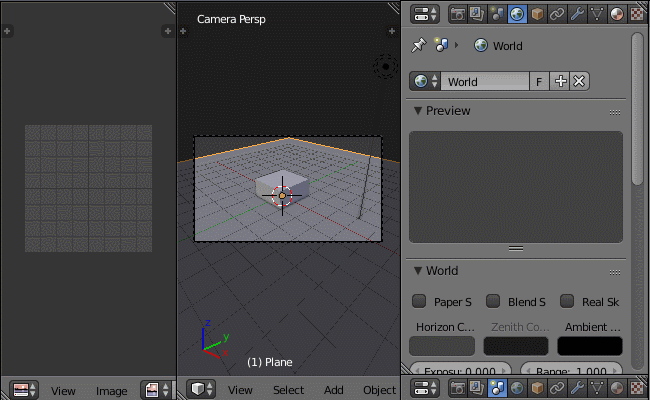Open the editor type selector in the upper Properties header
Image resolution: width=650 pixels, height=400 pixels.
click(425, 14)
